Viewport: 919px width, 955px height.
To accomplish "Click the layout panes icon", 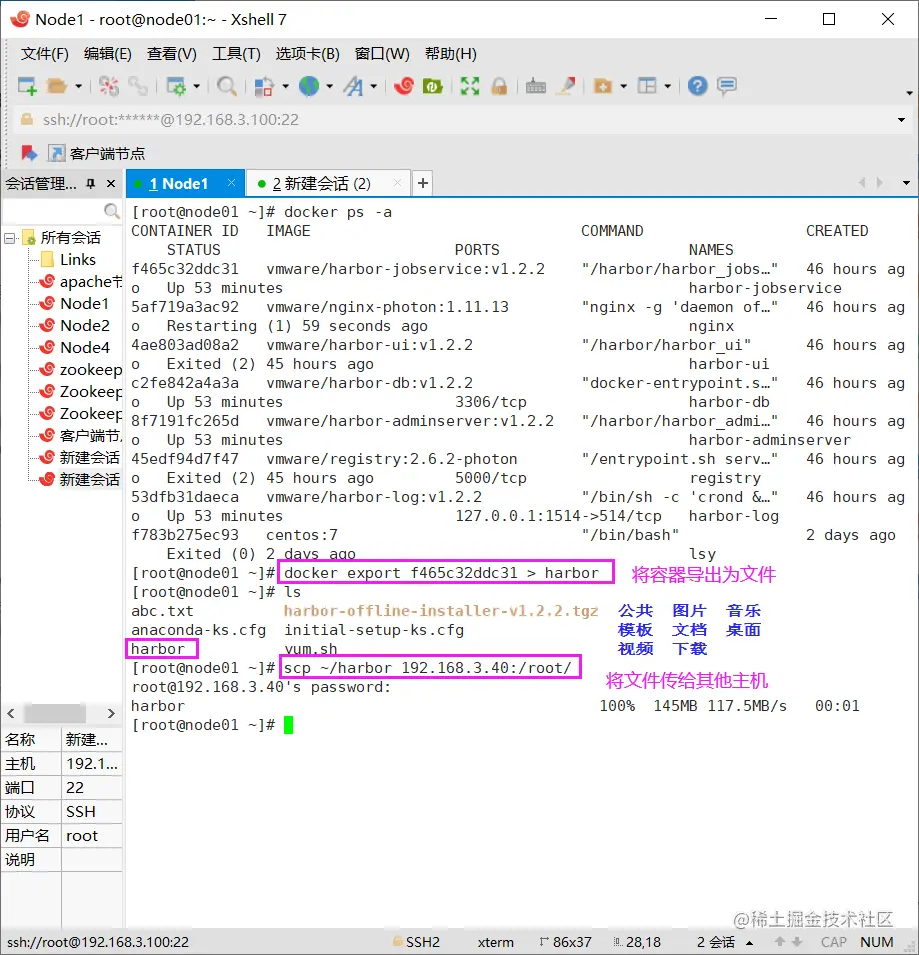I will pos(647,86).
